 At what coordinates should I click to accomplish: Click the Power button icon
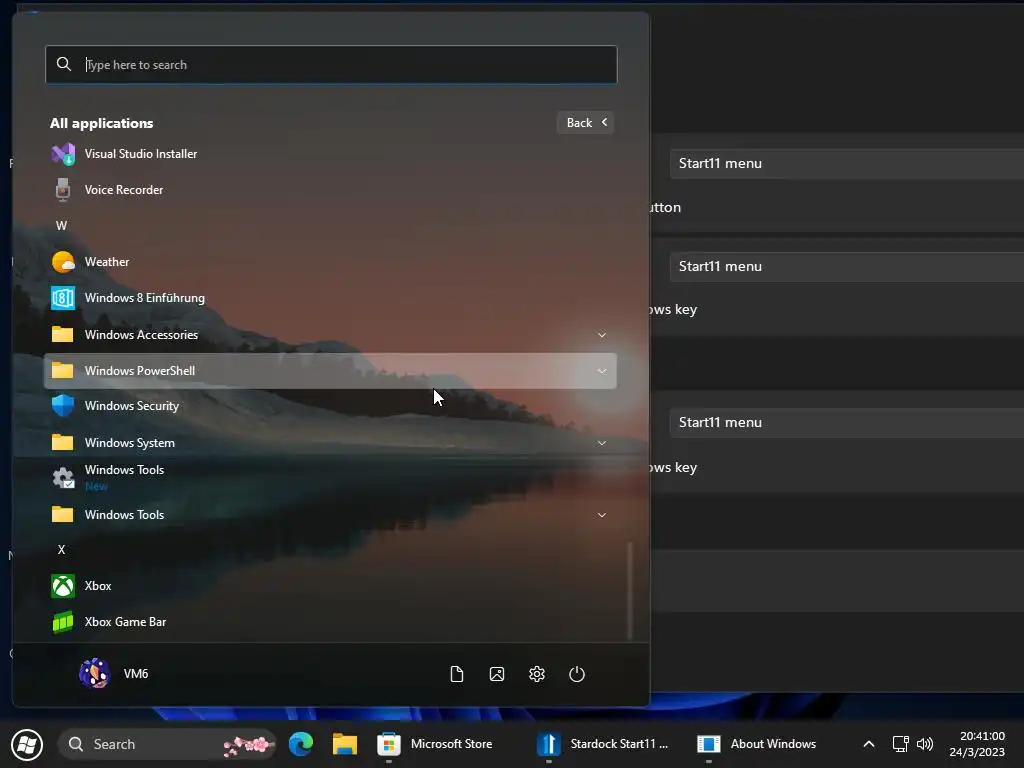(x=577, y=674)
